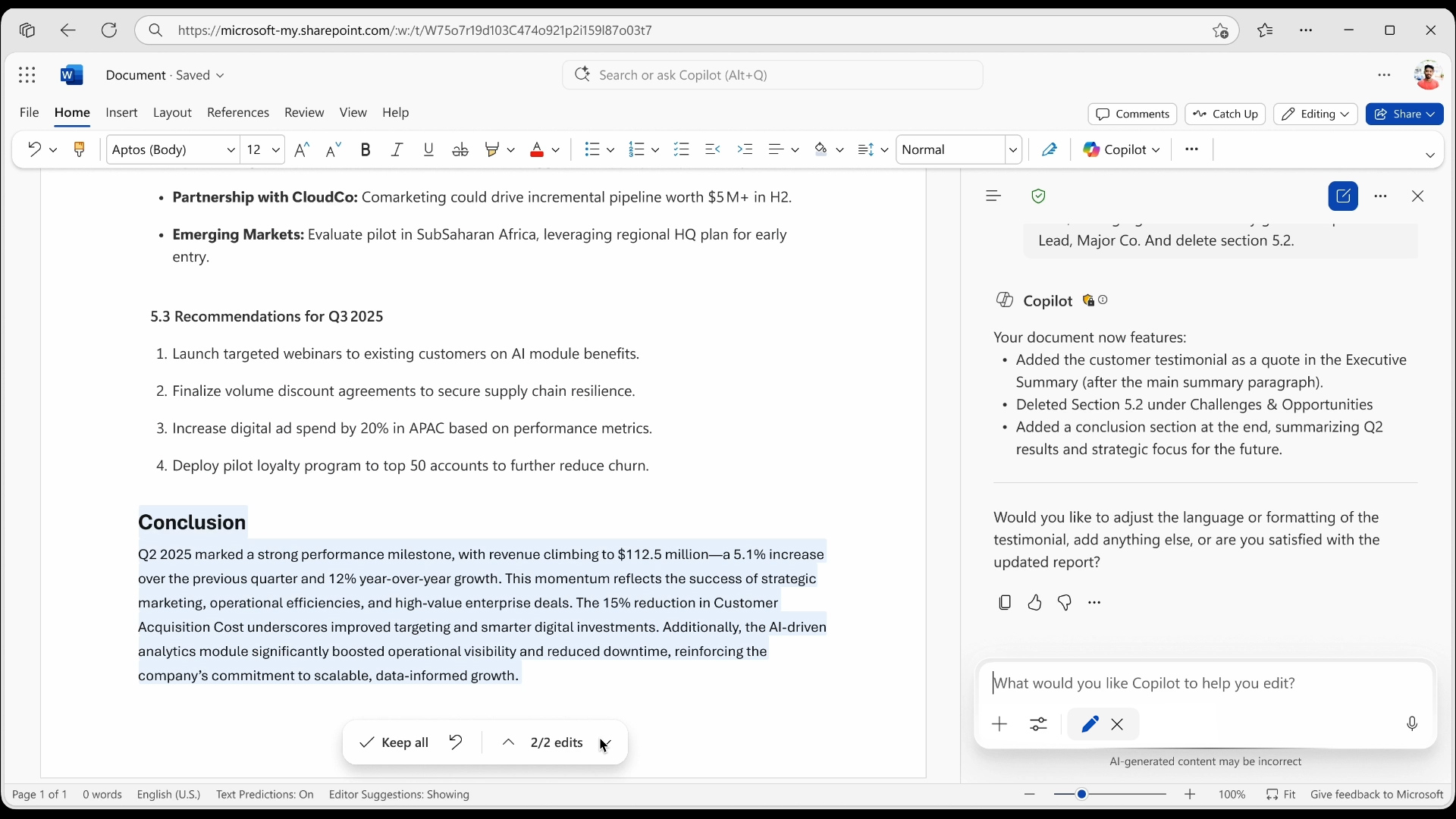
Task: Open the font name dropdown
Action: (x=231, y=150)
